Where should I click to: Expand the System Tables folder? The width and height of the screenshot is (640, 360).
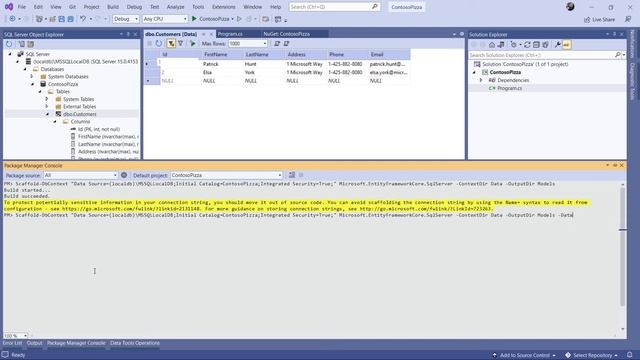(47, 99)
